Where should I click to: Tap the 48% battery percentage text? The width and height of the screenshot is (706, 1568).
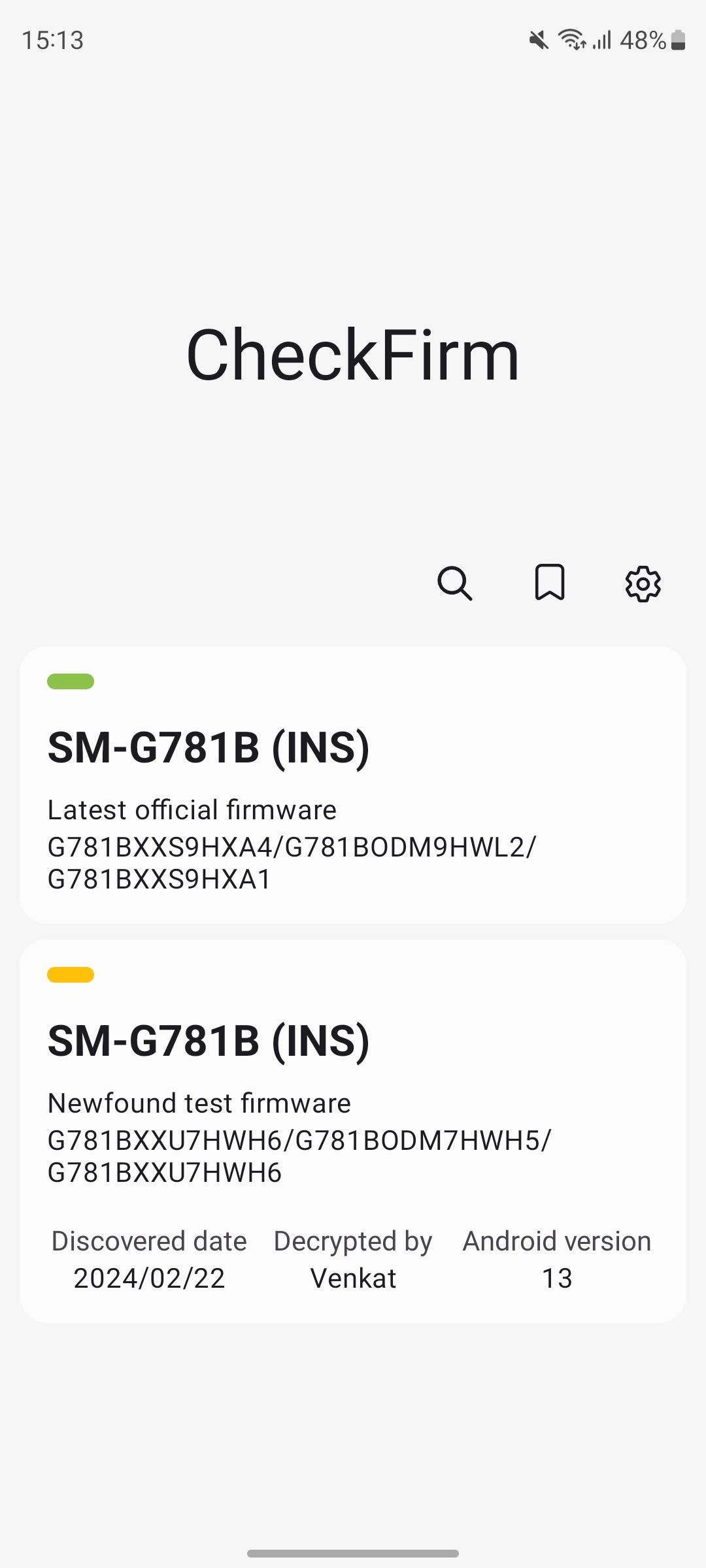643,41
